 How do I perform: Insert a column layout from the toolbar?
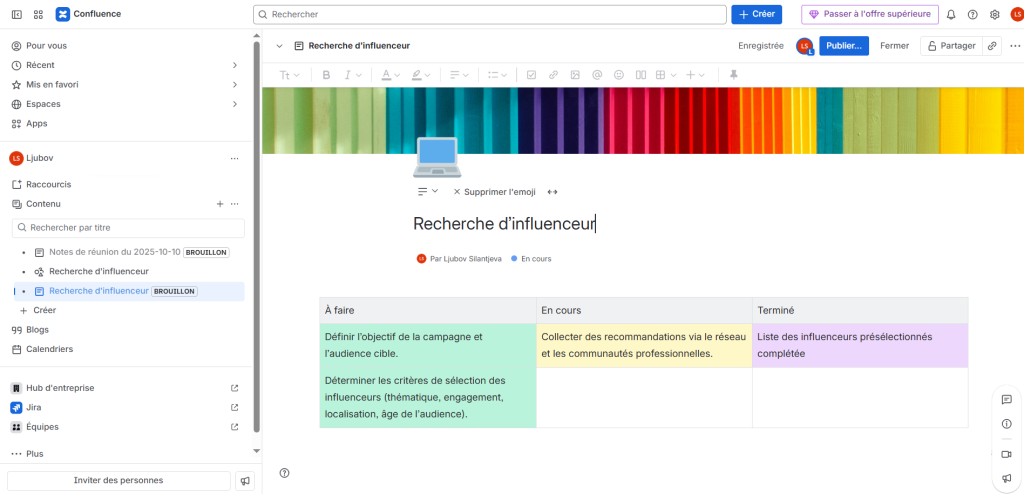[641, 75]
